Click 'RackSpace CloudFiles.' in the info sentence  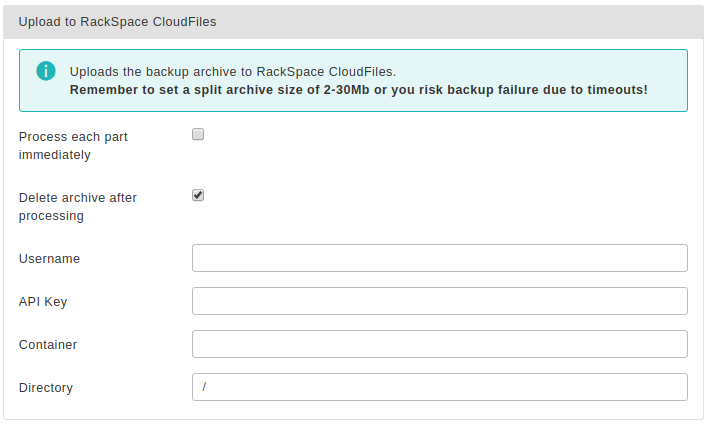coord(326,72)
